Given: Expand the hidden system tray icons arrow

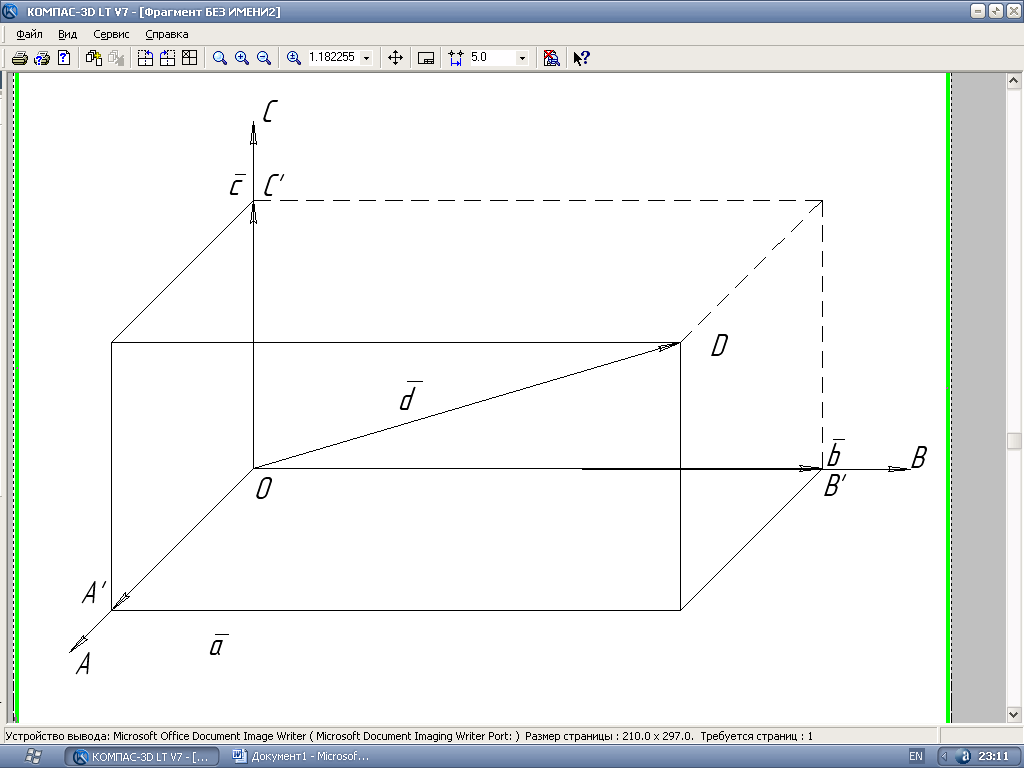Looking at the screenshot, I should (944, 756).
